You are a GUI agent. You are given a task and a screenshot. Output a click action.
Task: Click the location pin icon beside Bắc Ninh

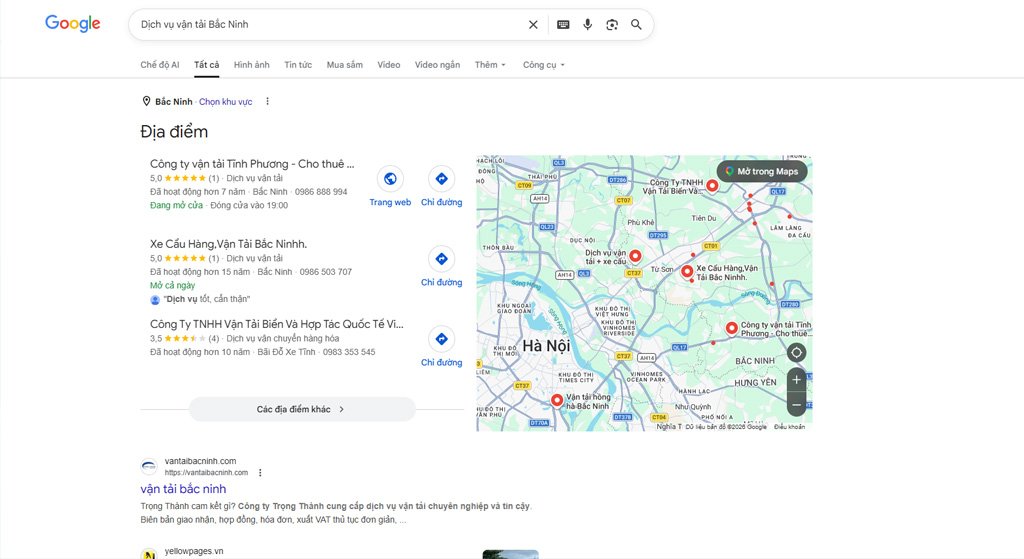click(x=146, y=101)
